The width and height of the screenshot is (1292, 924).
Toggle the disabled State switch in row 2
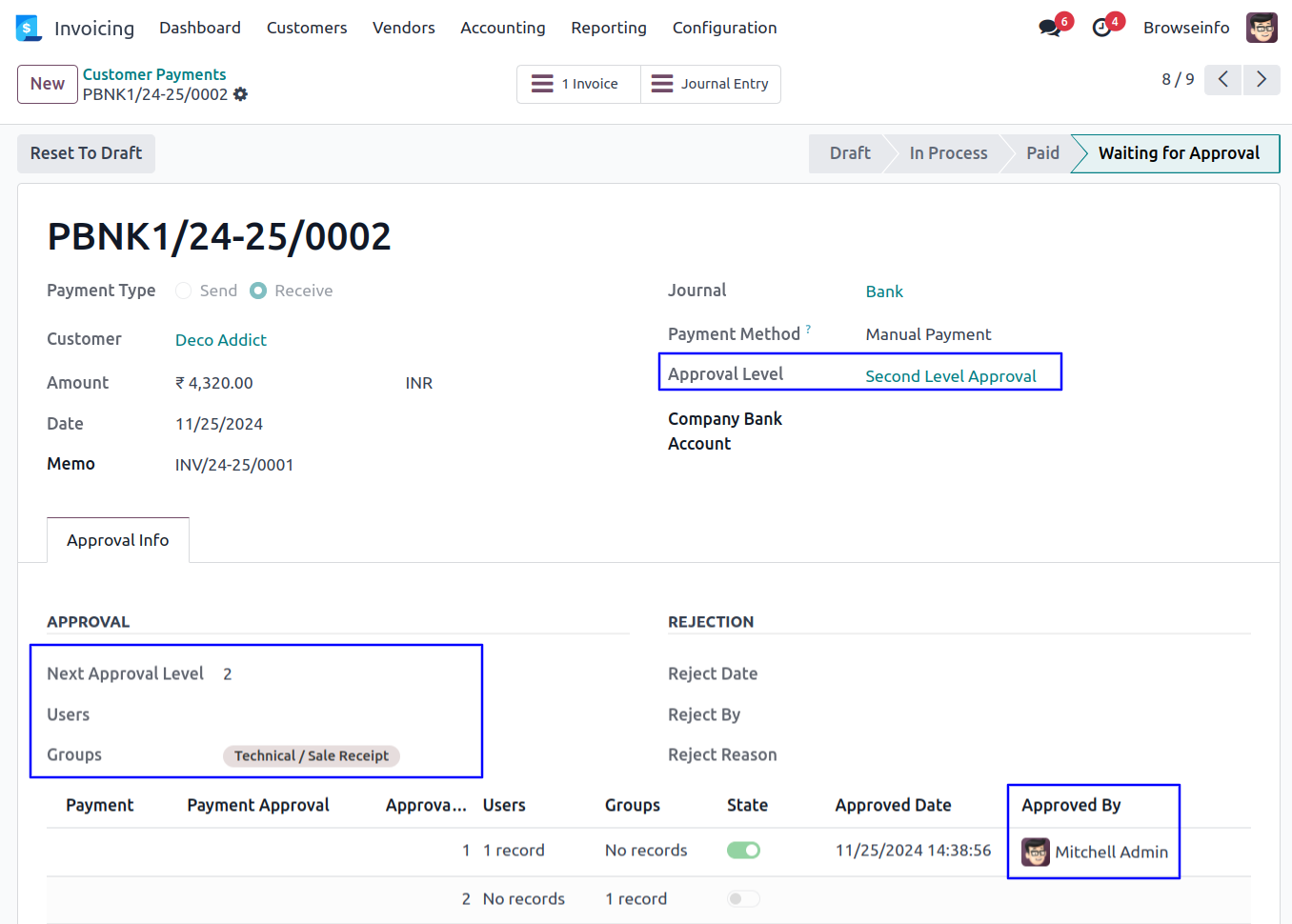point(743,898)
